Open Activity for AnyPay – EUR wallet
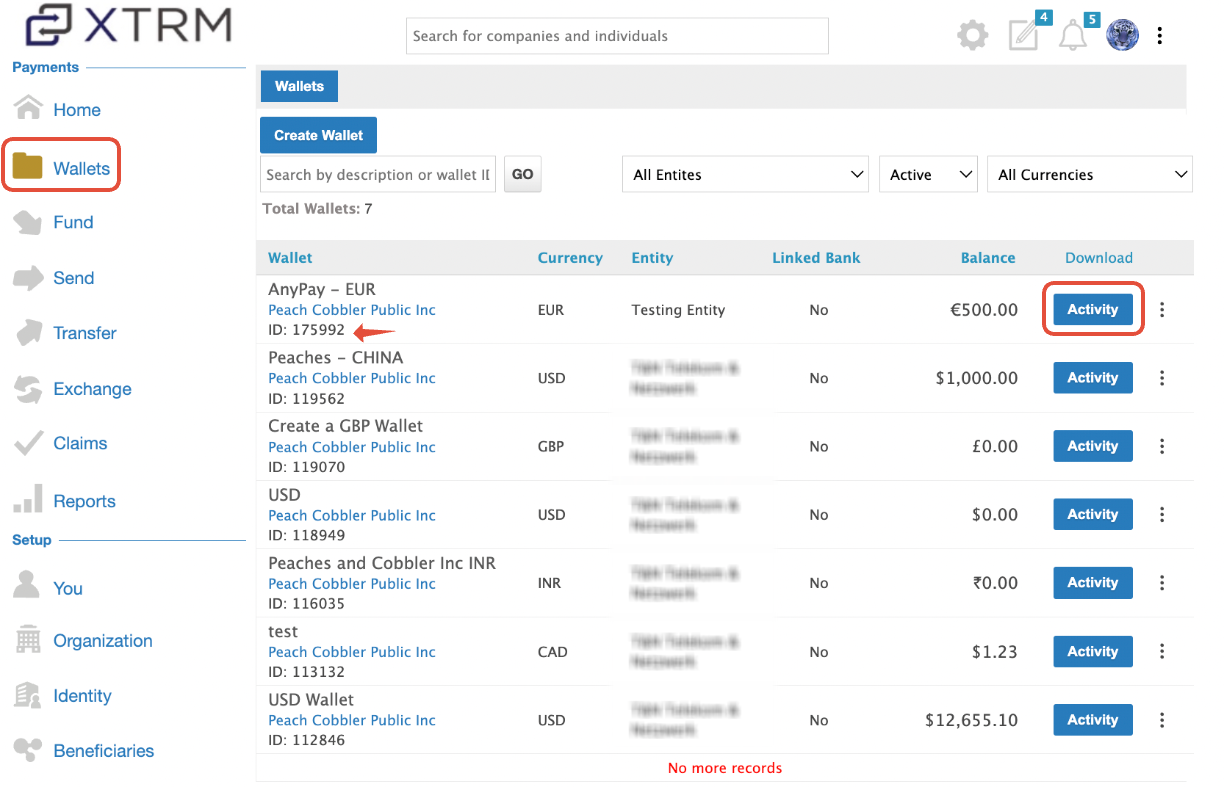The height and width of the screenshot is (787, 1224). 1093,310
